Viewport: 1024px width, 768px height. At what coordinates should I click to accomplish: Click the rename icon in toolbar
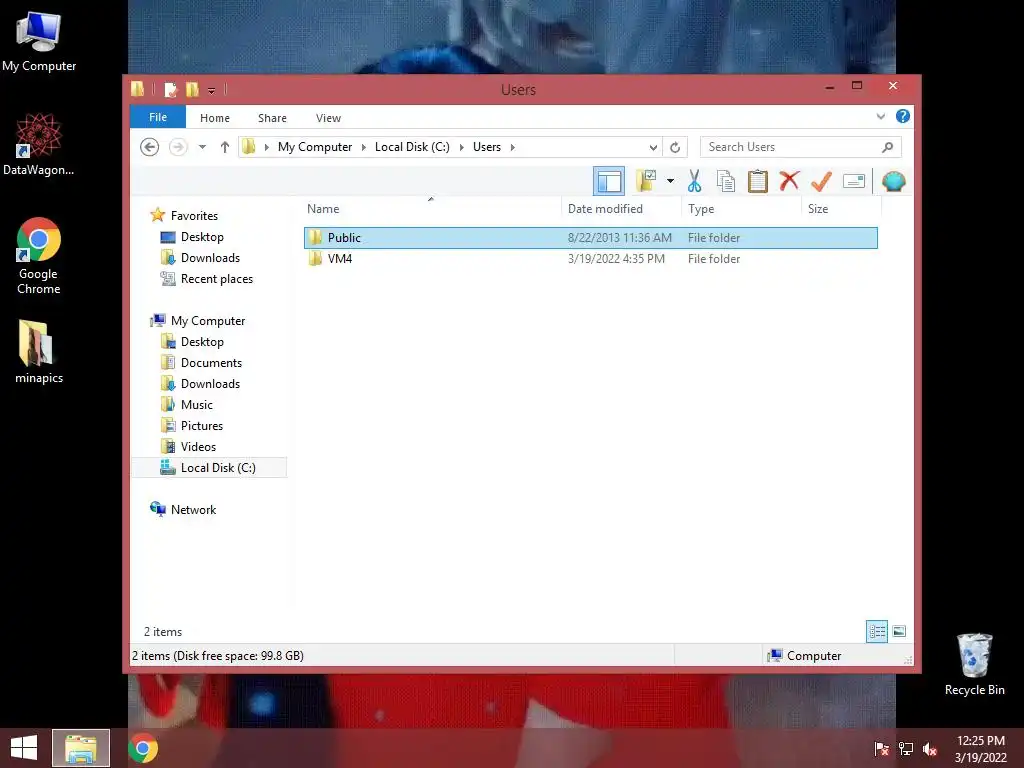854,181
